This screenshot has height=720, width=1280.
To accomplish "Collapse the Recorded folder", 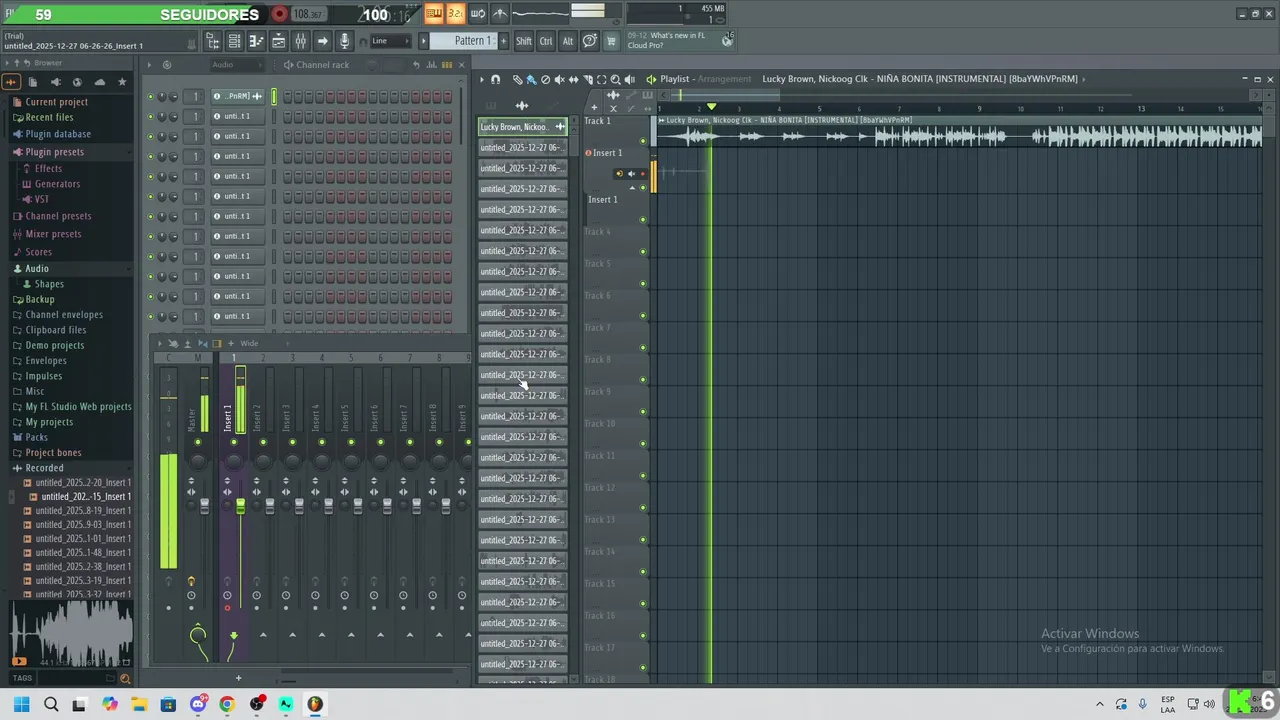I will 44,468.
